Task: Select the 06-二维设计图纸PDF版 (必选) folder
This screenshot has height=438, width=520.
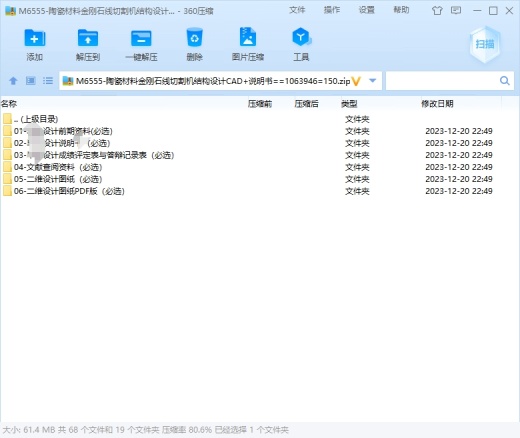Action: (x=69, y=191)
